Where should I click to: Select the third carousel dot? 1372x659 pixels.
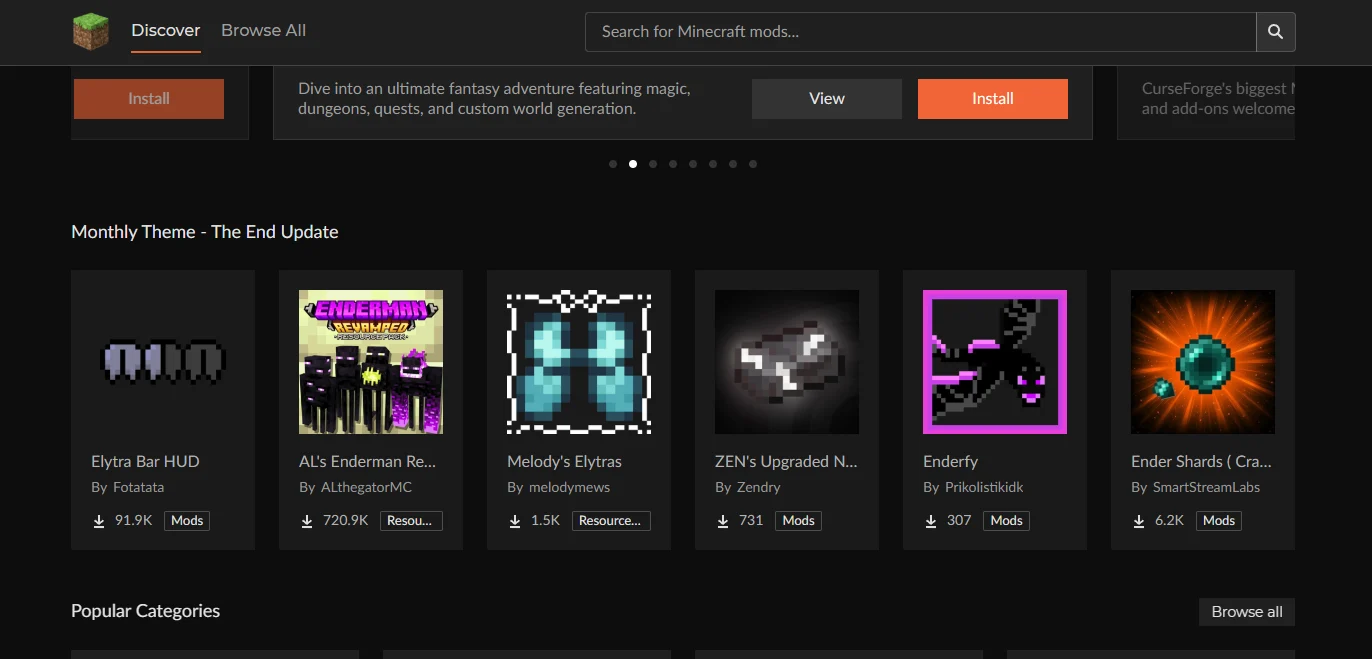[x=653, y=164]
